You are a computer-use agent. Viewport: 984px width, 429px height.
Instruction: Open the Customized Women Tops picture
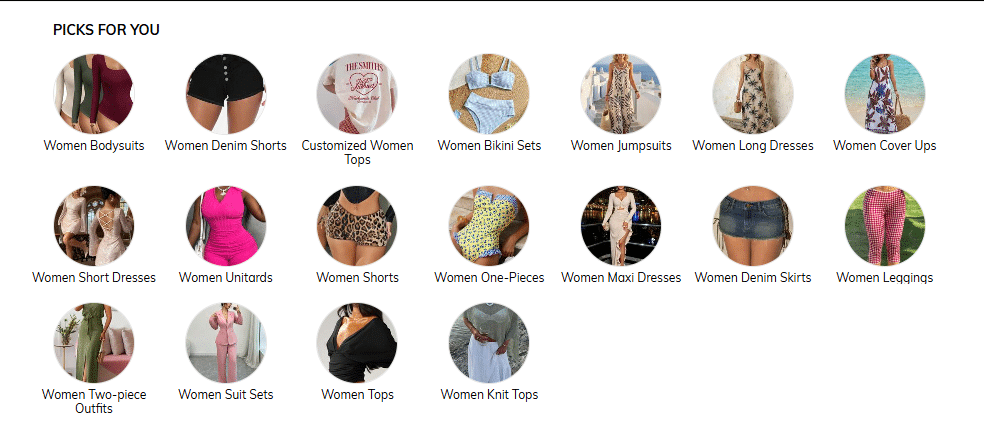coord(357,93)
